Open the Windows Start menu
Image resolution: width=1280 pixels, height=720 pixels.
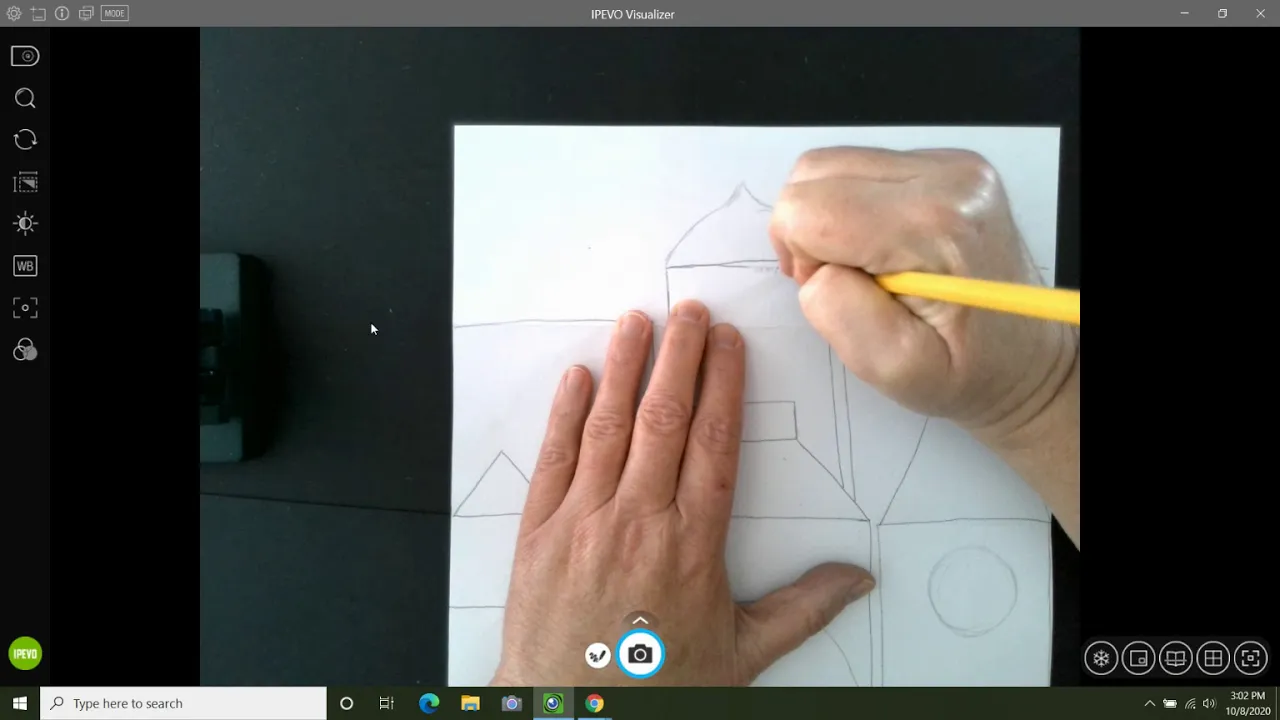click(x=20, y=703)
